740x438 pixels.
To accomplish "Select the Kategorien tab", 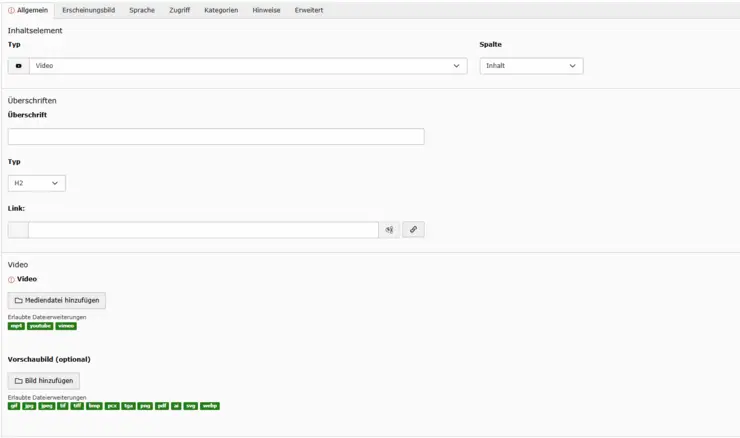I will pyautogui.click(x=221, y=10).
